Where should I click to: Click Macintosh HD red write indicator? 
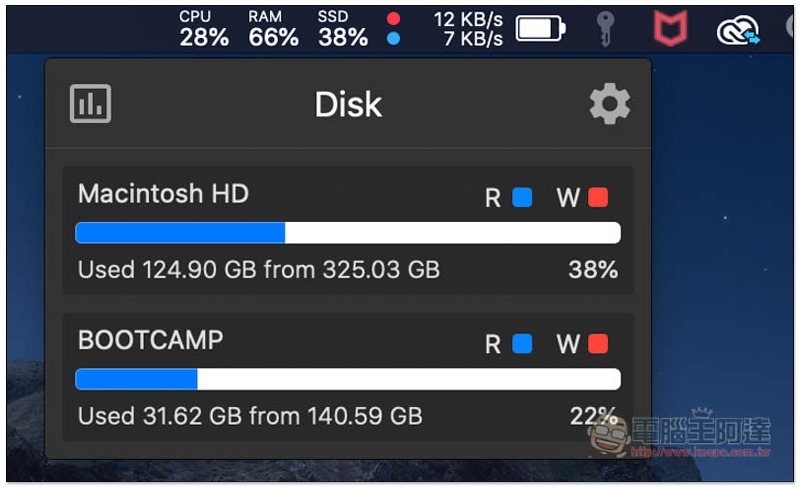coord(598,197)
